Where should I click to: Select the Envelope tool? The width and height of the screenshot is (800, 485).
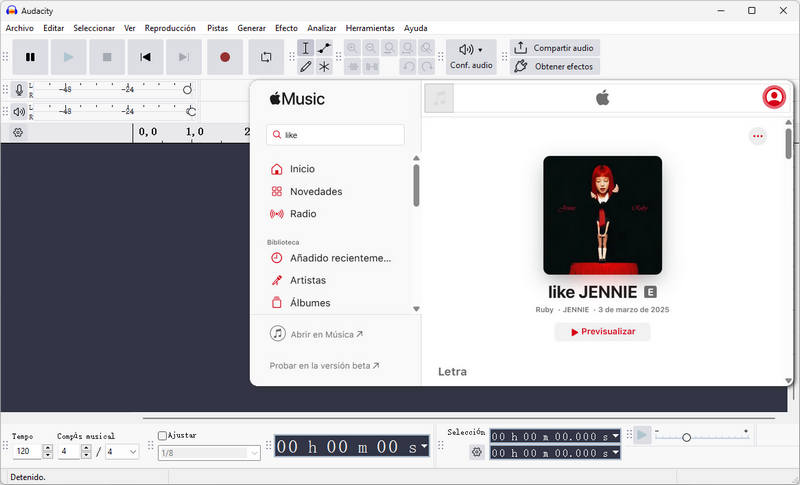click(x=324, y=48)
